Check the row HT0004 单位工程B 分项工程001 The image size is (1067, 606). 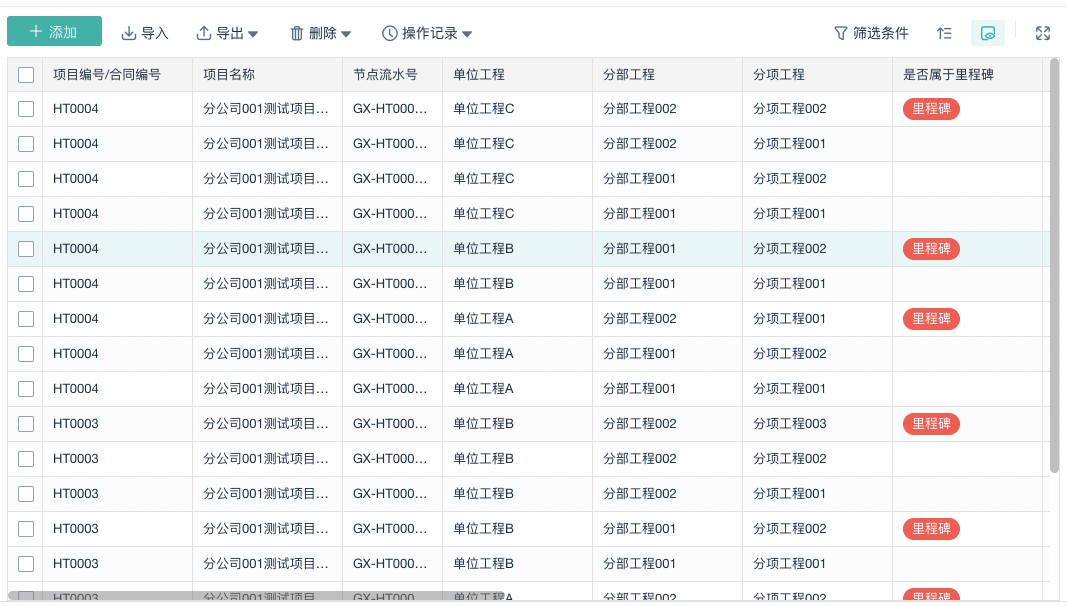26,284
